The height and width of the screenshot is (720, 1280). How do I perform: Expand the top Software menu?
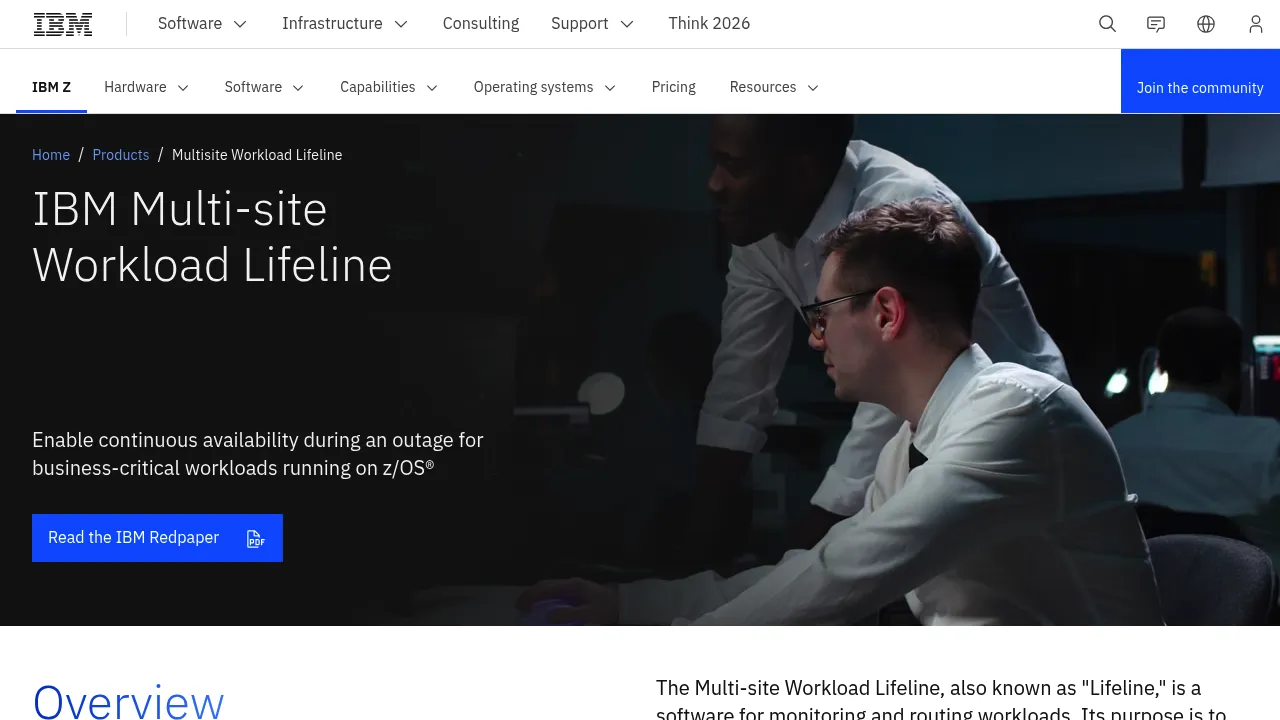tap(203, 23)
